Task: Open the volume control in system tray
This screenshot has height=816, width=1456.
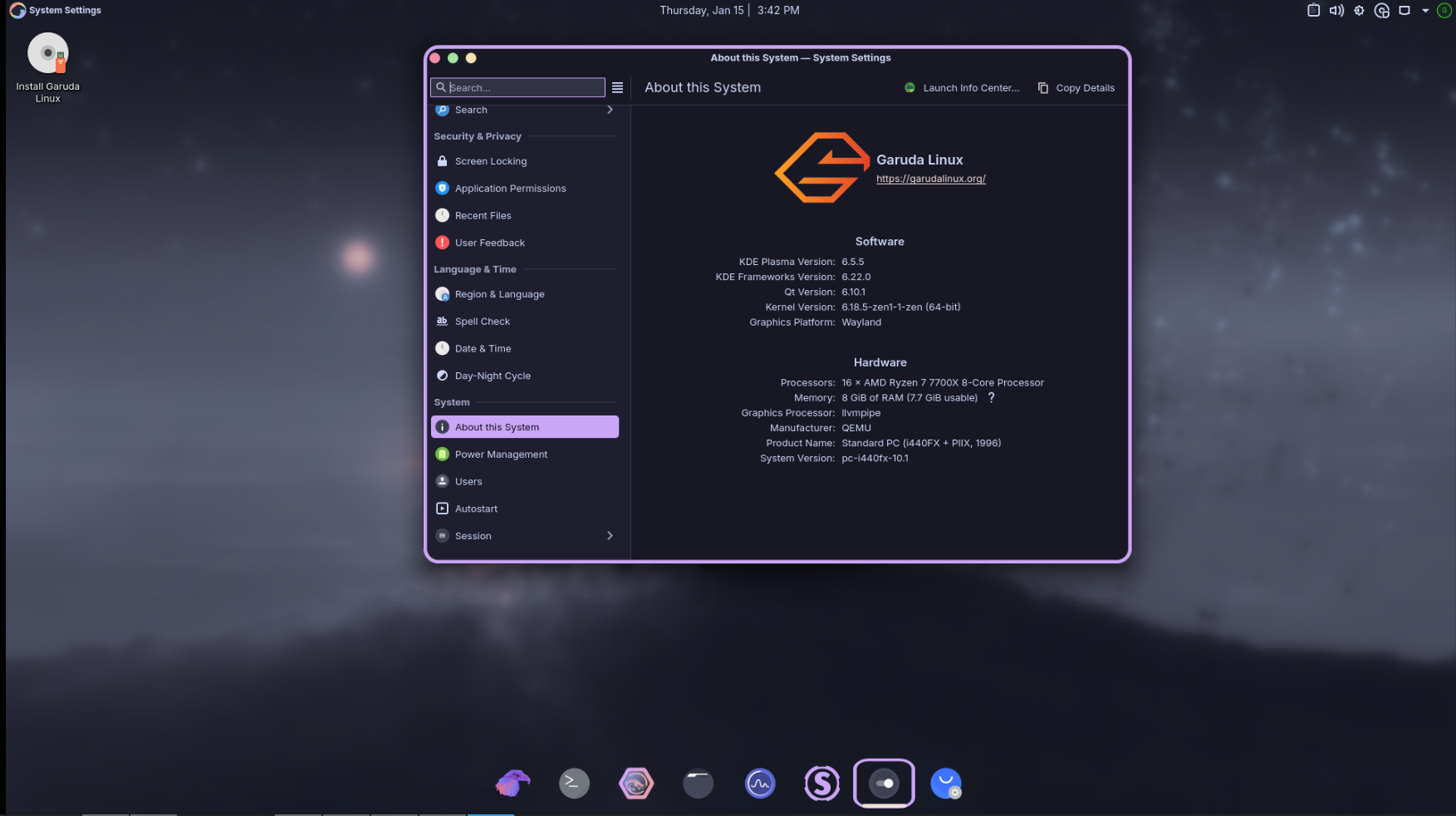Action: [1336, 11]
